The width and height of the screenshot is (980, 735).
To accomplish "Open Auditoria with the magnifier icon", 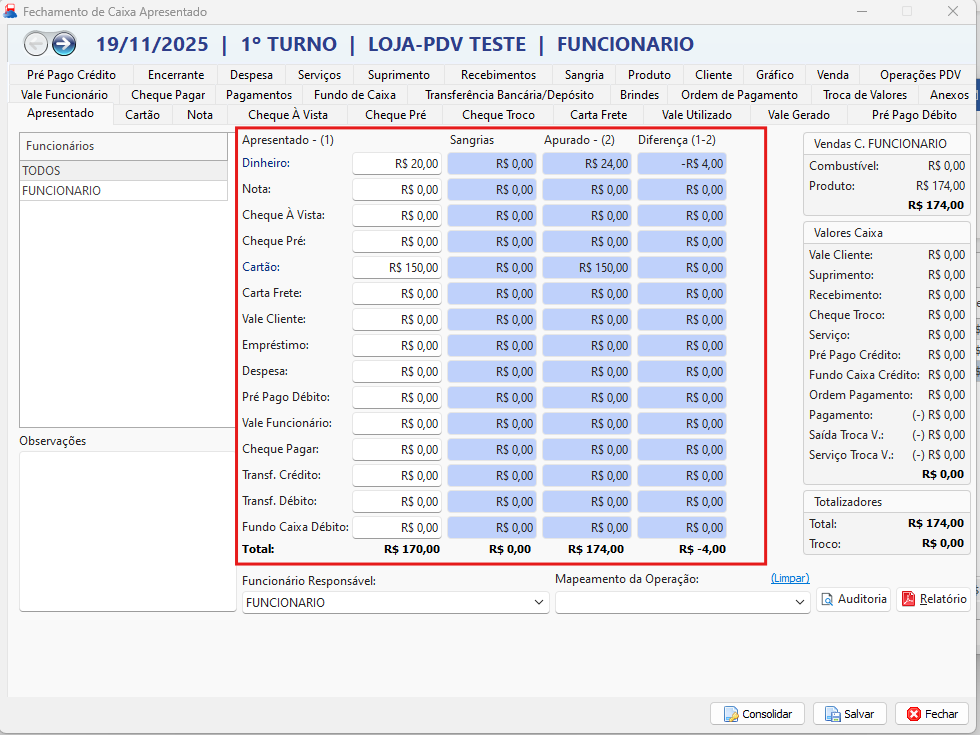I will tap(853, 599).
